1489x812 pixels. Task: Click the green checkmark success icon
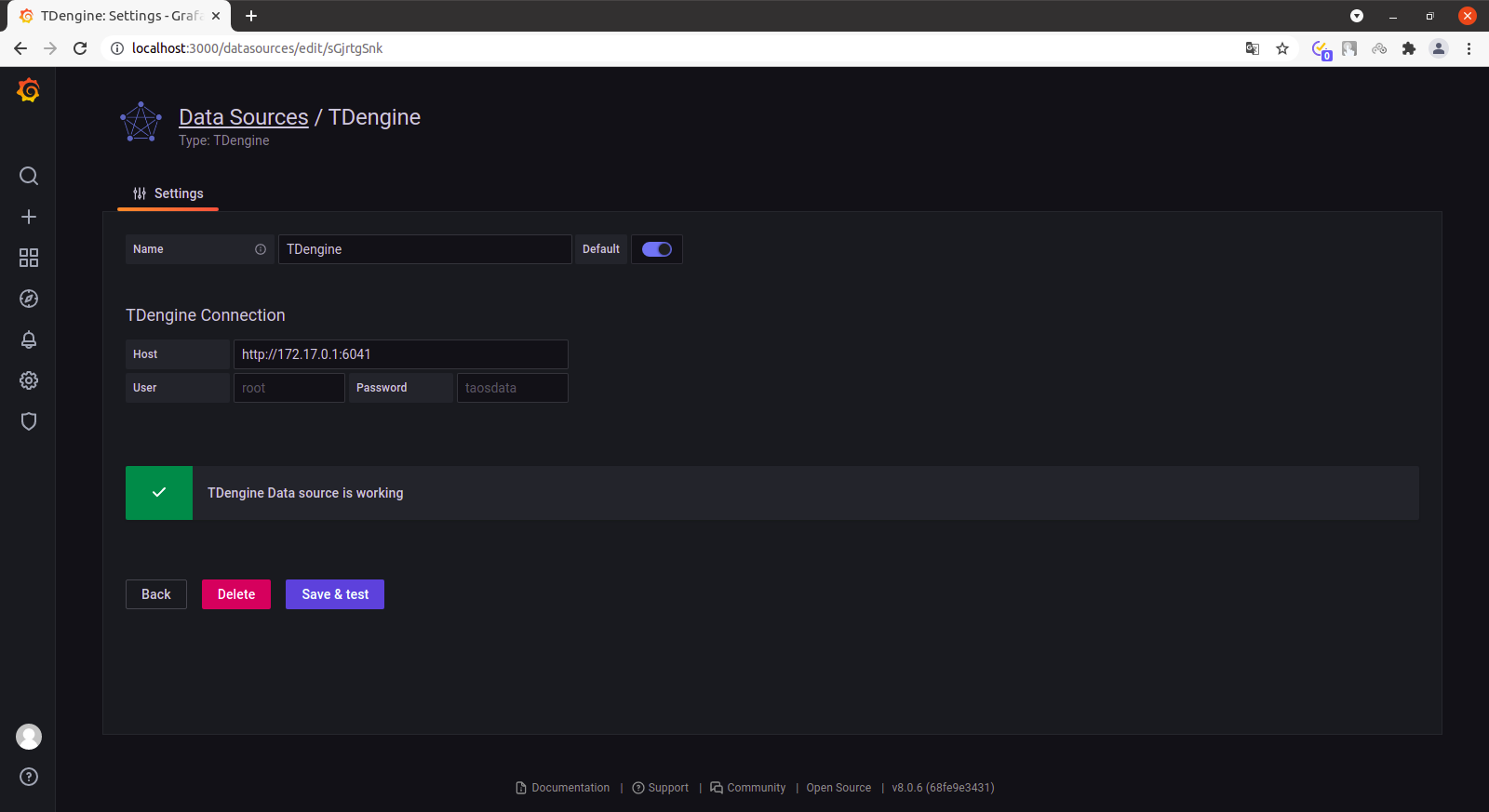coord(159,493)
